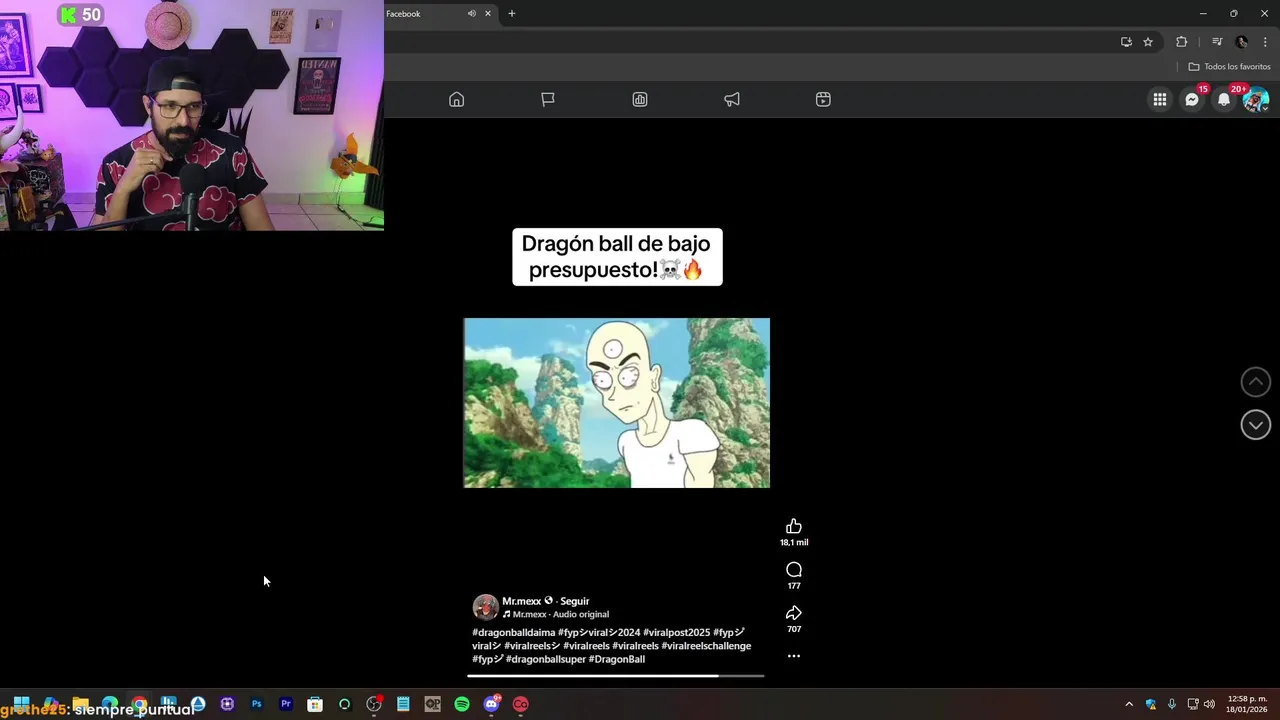Open Messenger with 15 unread badge

click(x=1192, y=99)
